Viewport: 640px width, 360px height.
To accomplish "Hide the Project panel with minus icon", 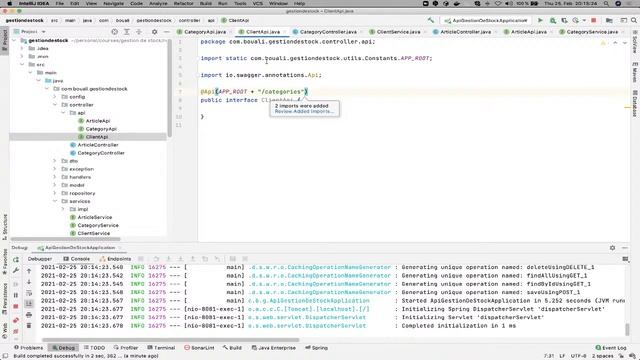I will 167,31.
